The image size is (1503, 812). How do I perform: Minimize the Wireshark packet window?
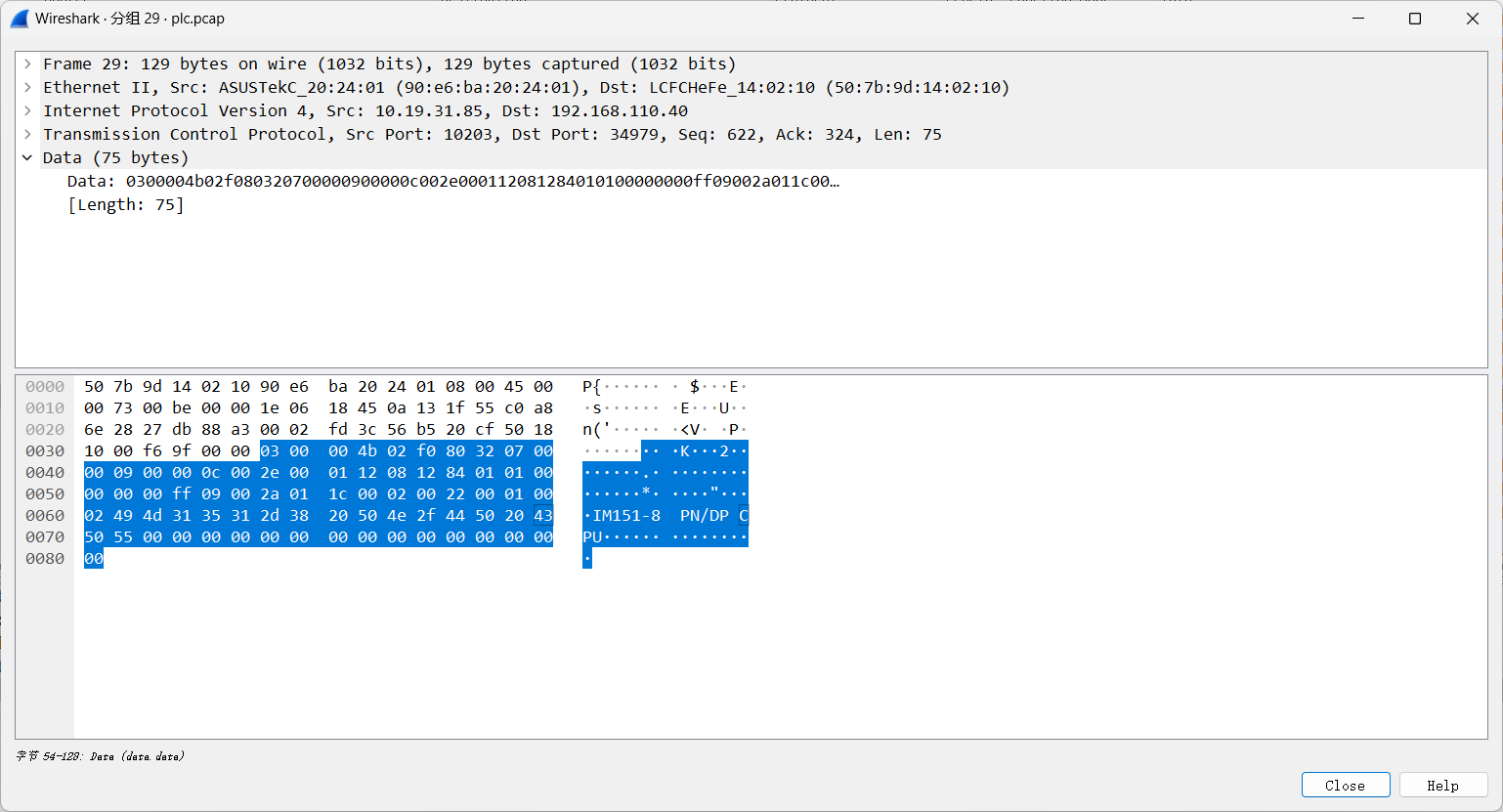(x=1357, y=19)
